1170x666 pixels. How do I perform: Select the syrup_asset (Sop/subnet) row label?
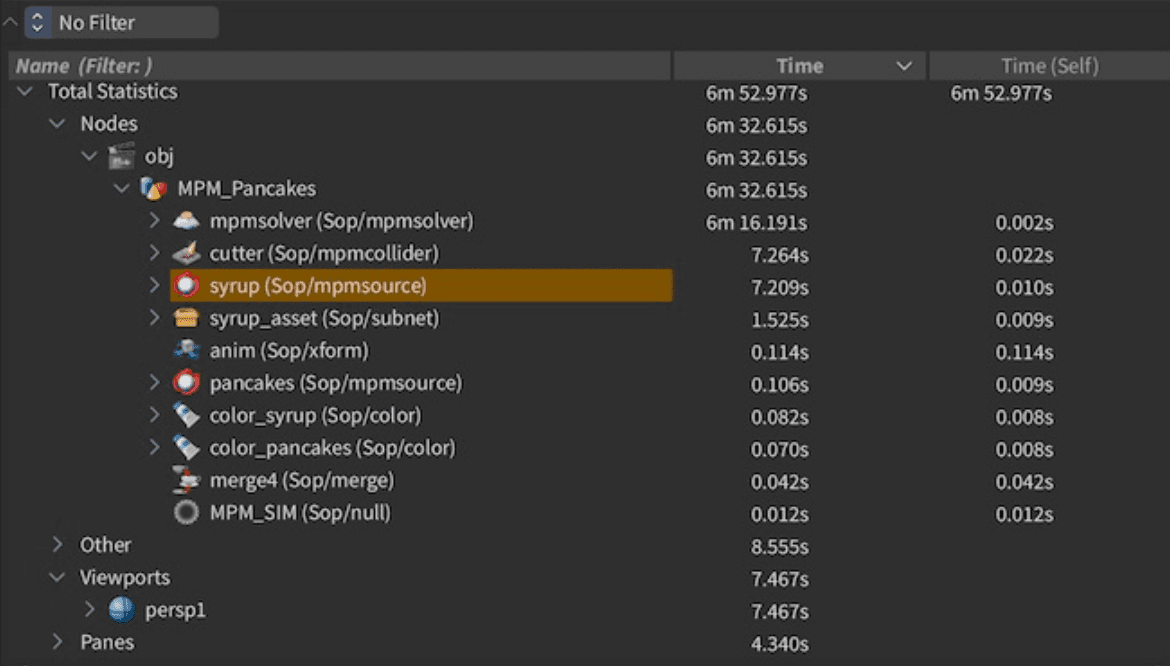point(325,318)
